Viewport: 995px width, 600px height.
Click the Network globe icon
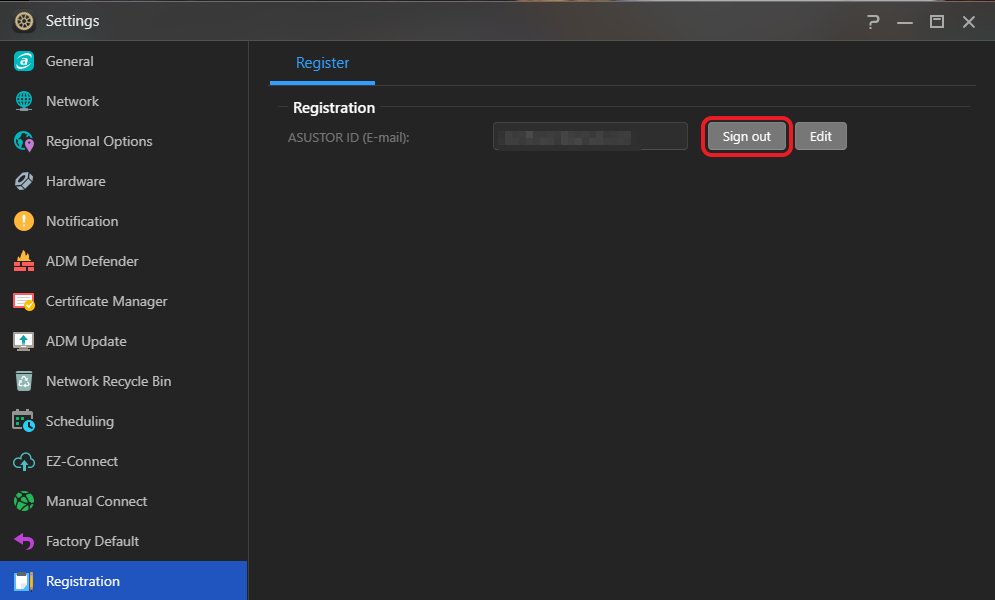[x=24, y=101]
